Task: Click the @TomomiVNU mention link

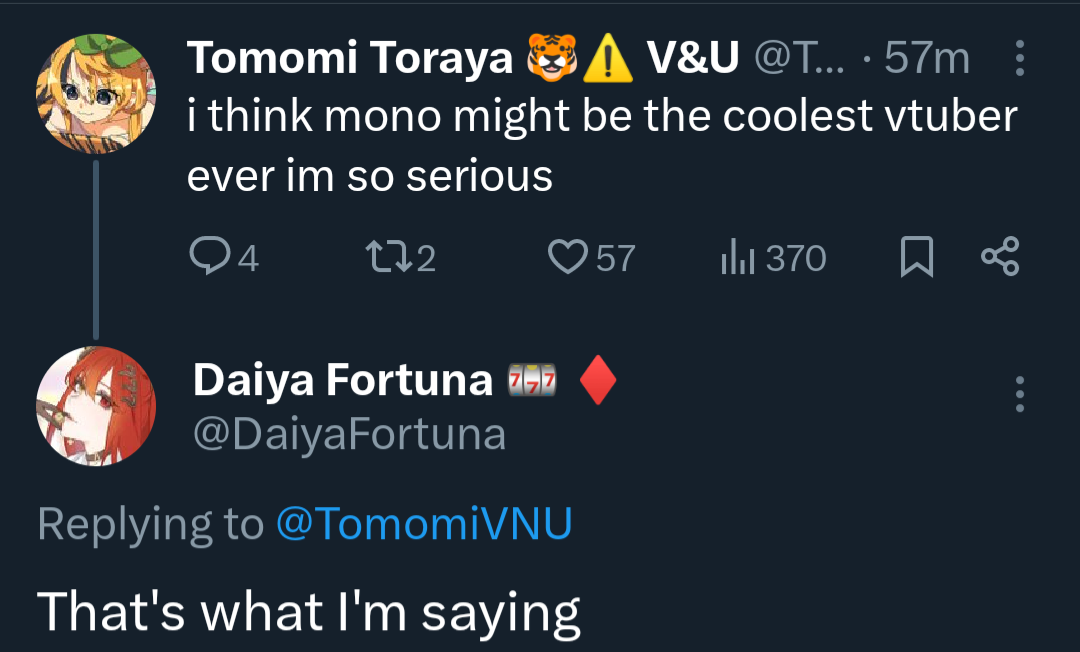Action: [x=423, y=524]
